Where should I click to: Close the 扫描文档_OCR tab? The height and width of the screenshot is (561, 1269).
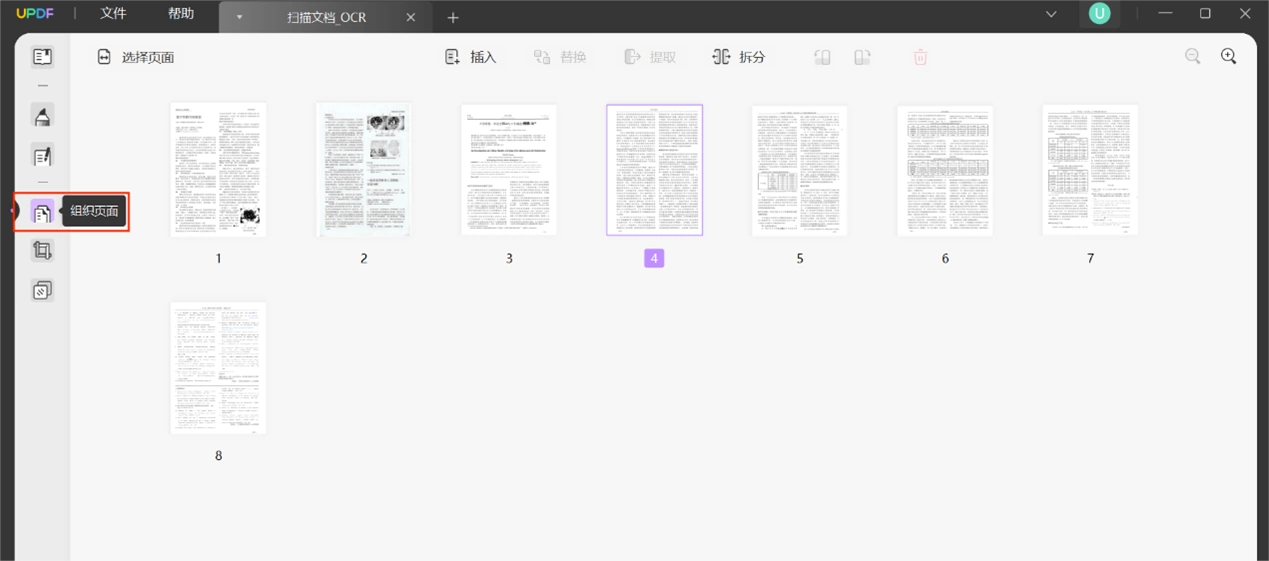(x=411, y=17)
